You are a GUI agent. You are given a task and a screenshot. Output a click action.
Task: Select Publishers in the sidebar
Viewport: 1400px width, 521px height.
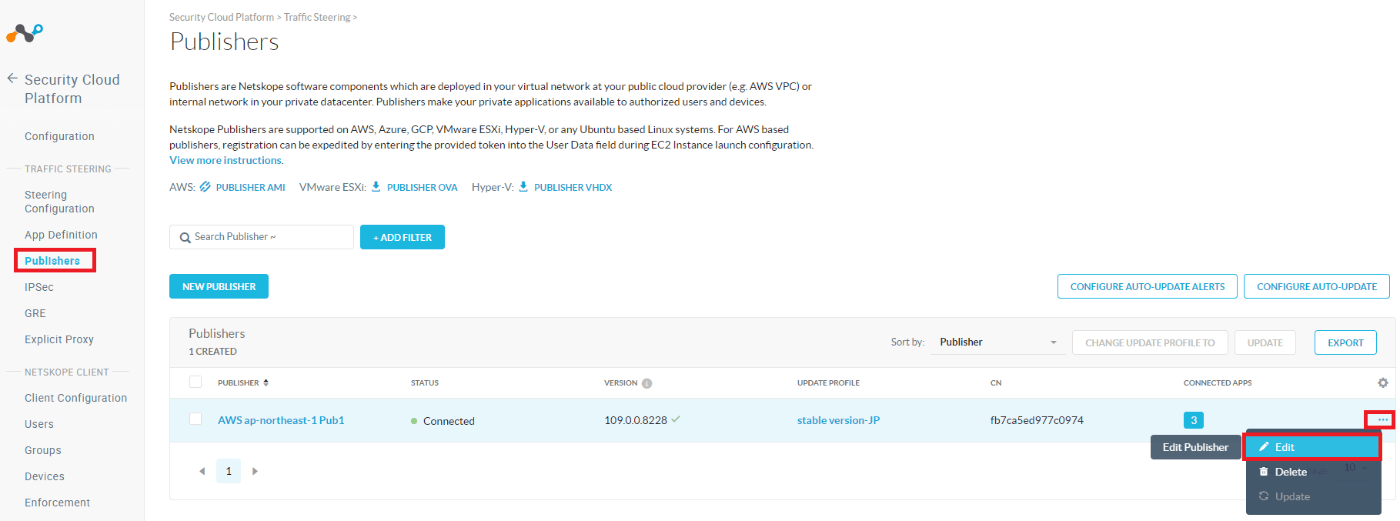52,261
